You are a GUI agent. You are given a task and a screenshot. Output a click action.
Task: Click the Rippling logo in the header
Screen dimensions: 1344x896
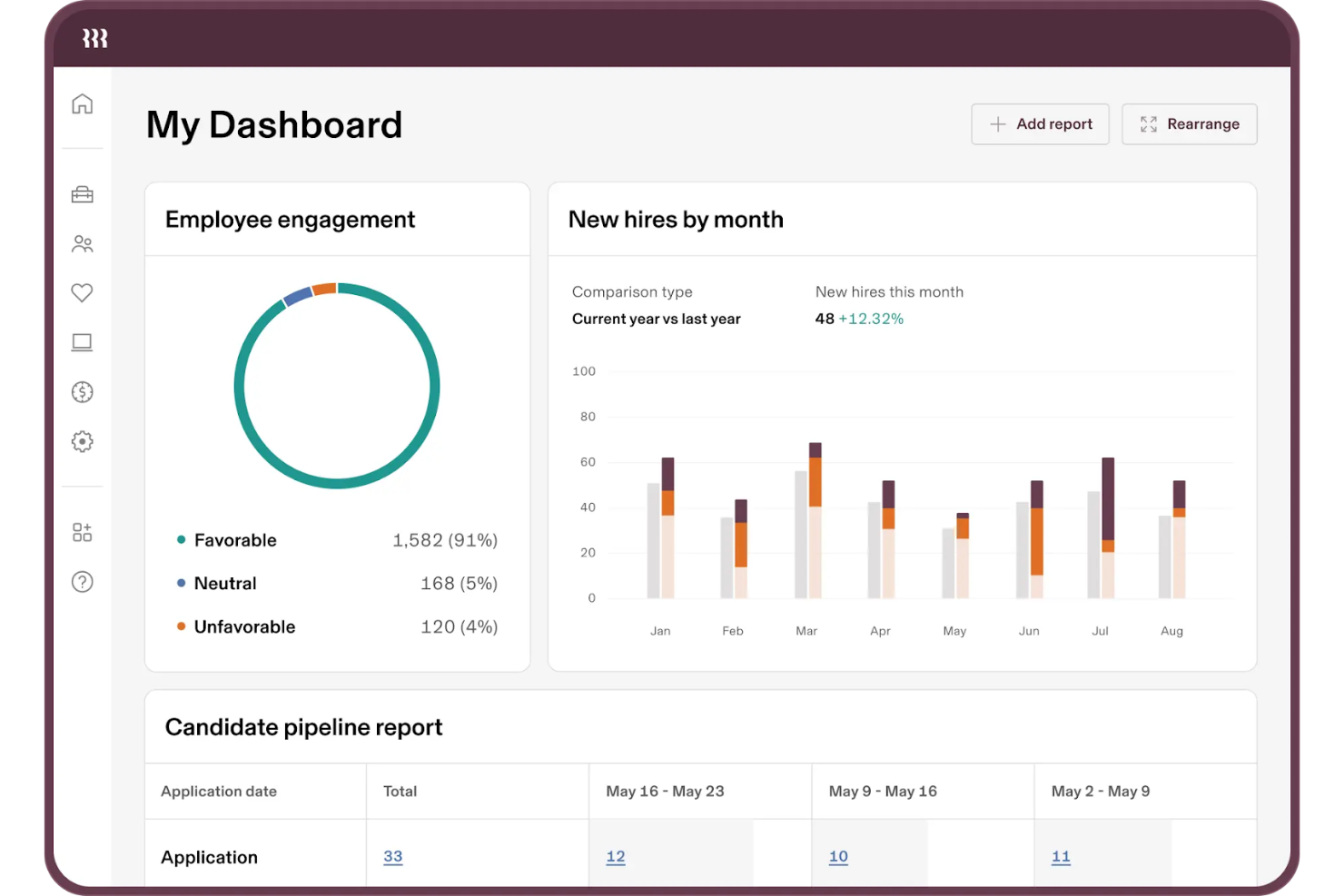pyautogui.click(x=94, y=38)
